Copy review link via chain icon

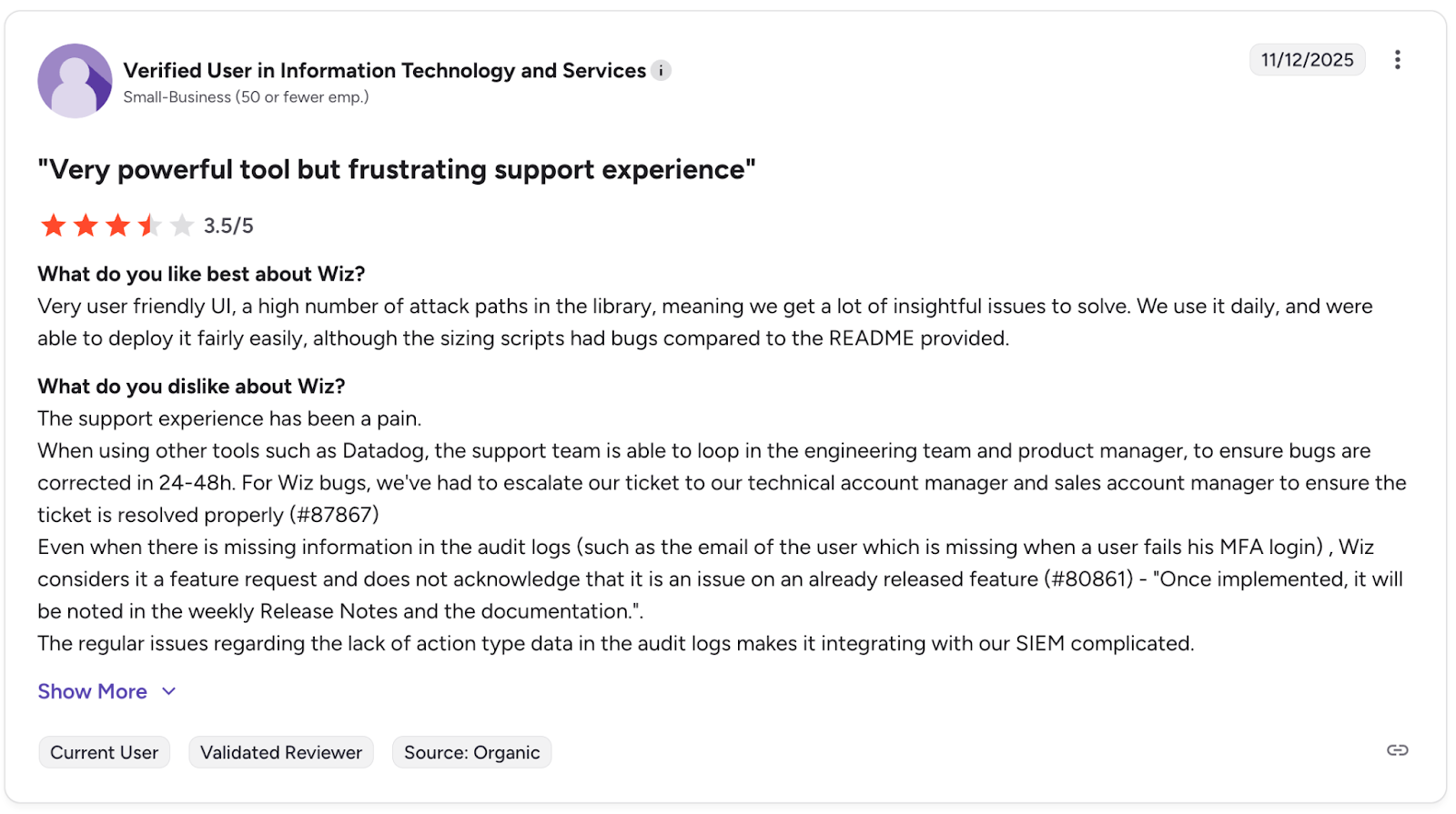tap(1397, 750)
